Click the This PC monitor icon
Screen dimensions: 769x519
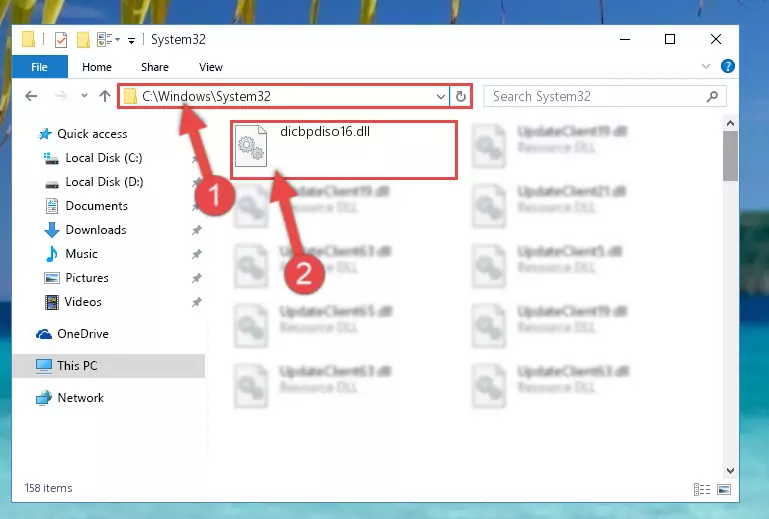(x=44, y=366)
